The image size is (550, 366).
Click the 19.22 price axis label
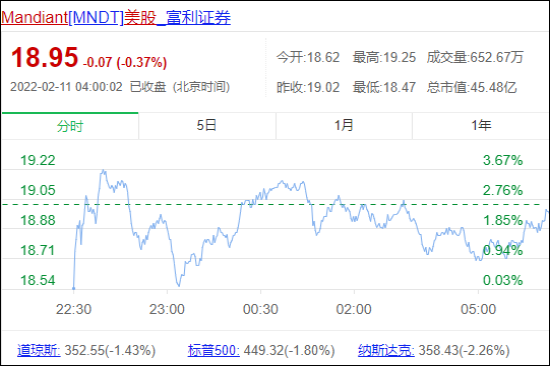(38, 160)
